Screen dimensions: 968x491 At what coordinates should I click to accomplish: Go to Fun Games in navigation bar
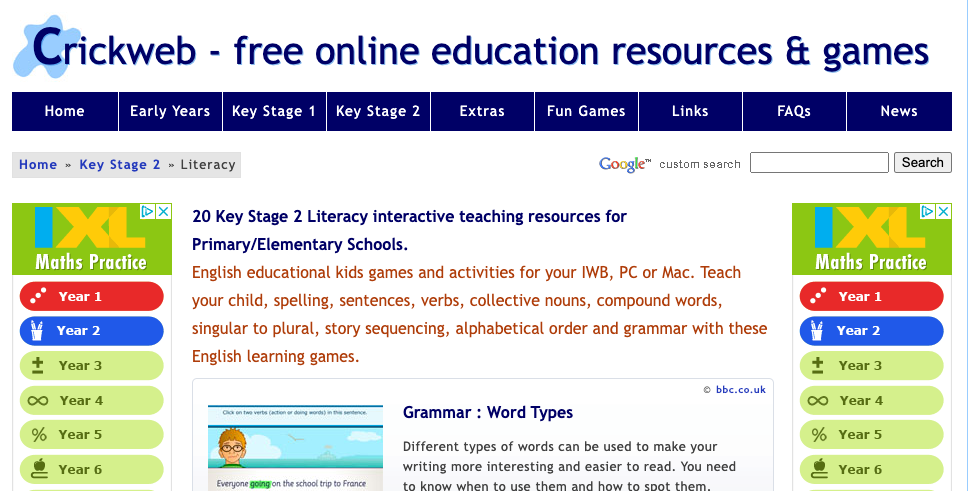586,111
